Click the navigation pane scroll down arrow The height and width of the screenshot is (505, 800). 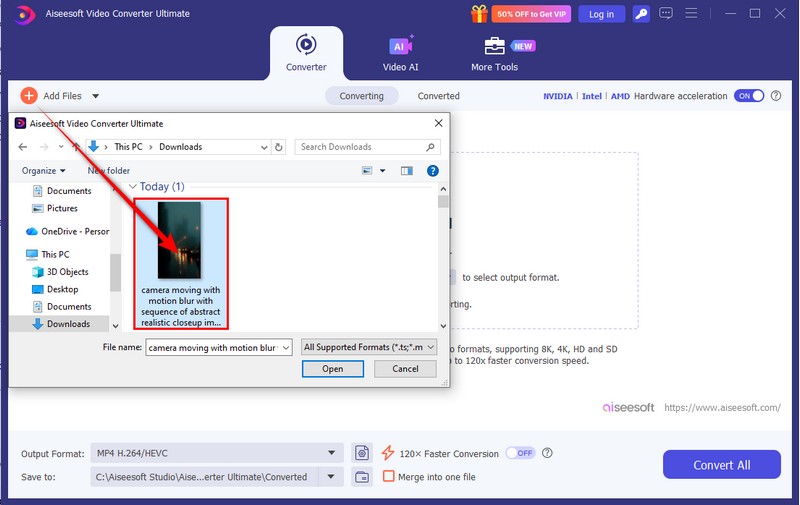(115, 326)
